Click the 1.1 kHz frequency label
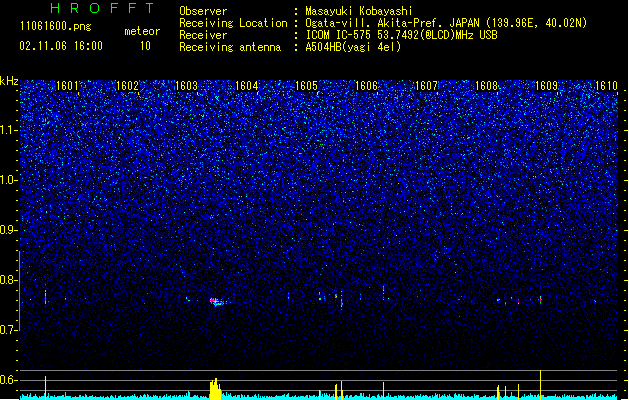 pyautogui.click(x=9, y=130)
